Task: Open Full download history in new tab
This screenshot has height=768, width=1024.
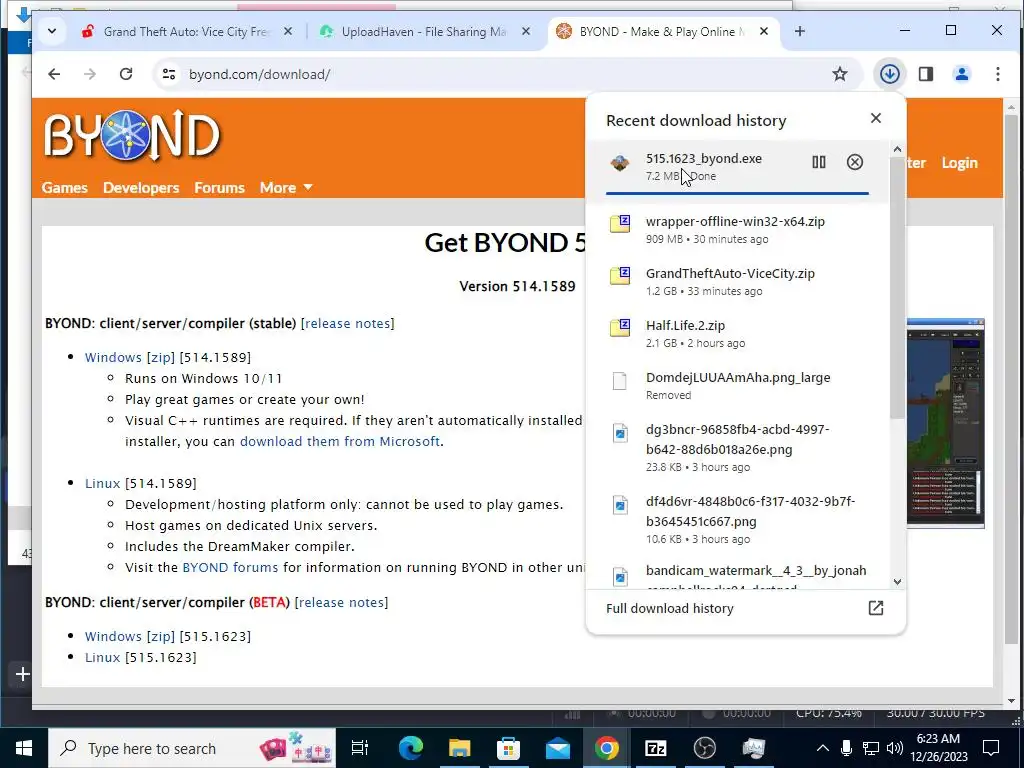Action: click(876, 608)
